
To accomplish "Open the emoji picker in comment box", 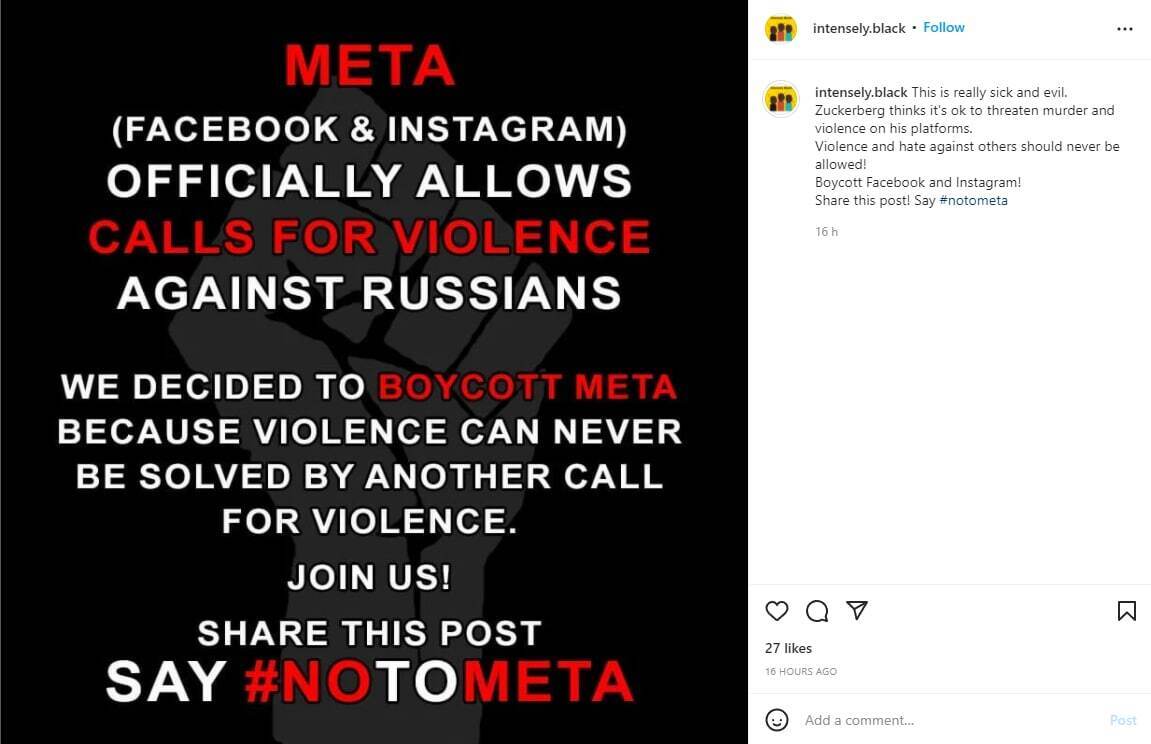I will [x=777, y=720].
